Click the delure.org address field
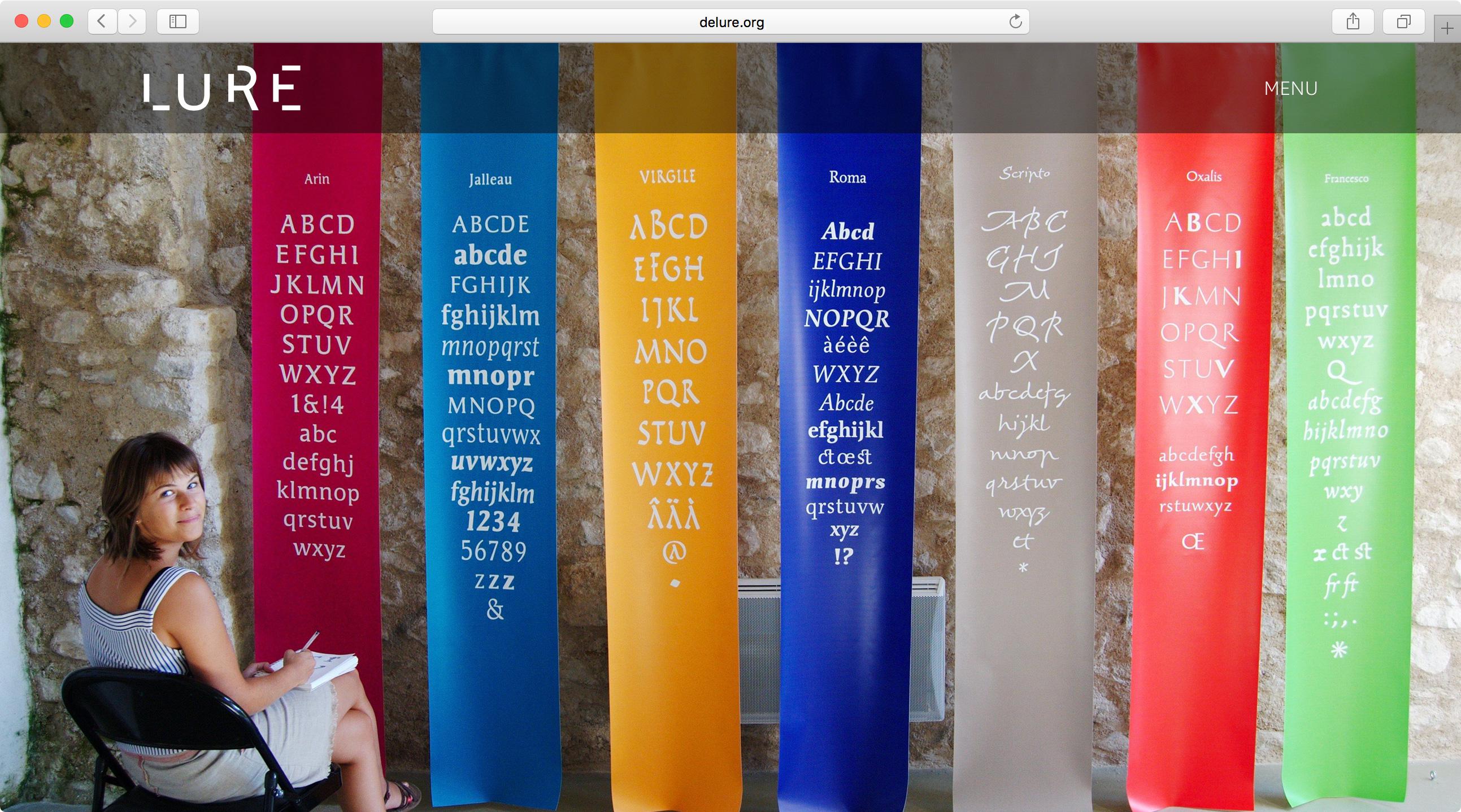This screenshot has height=812, width=1461. coord(731,21)
